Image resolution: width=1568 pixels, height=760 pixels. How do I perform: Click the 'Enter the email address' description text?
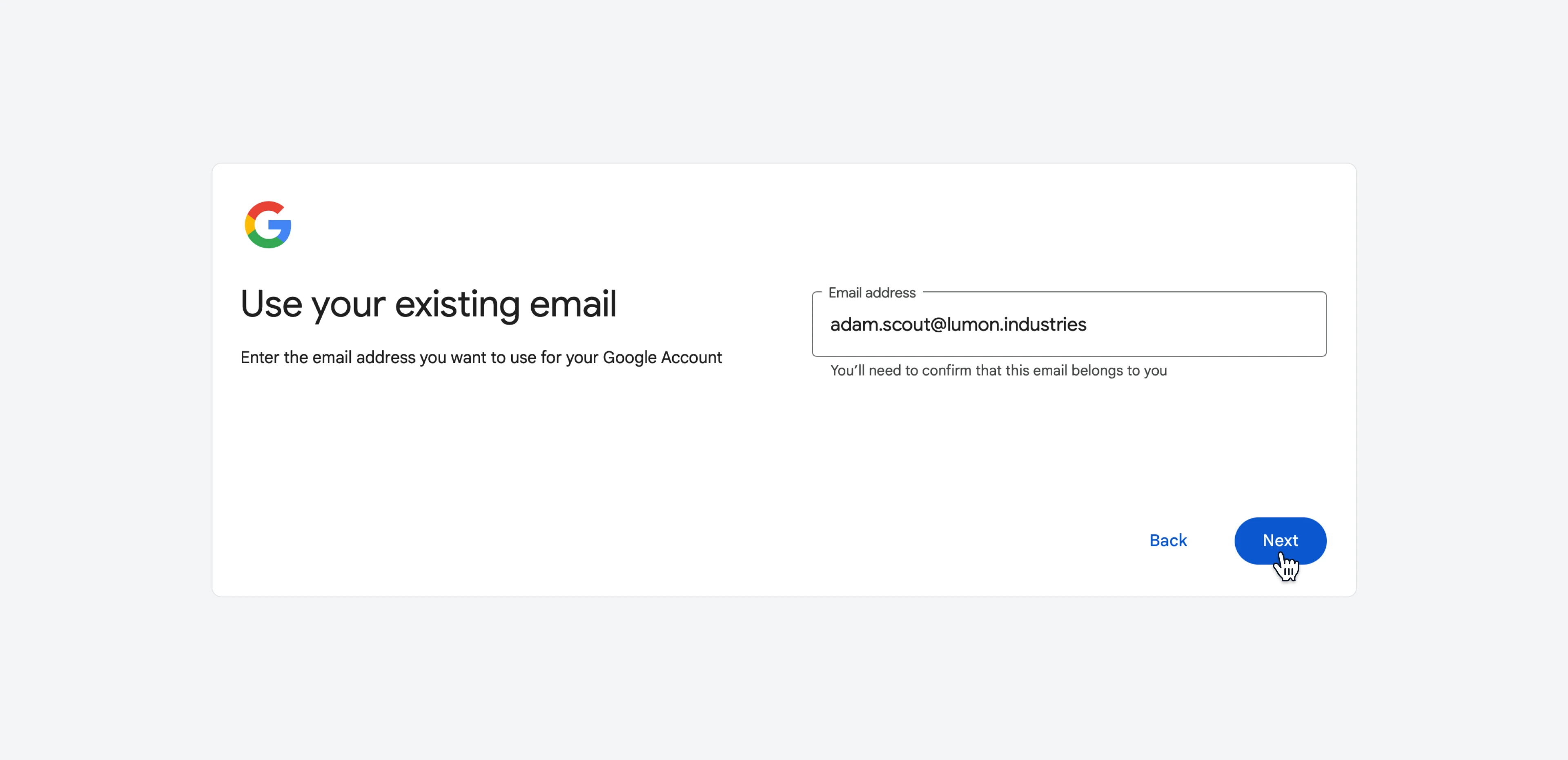click(481, 358)
